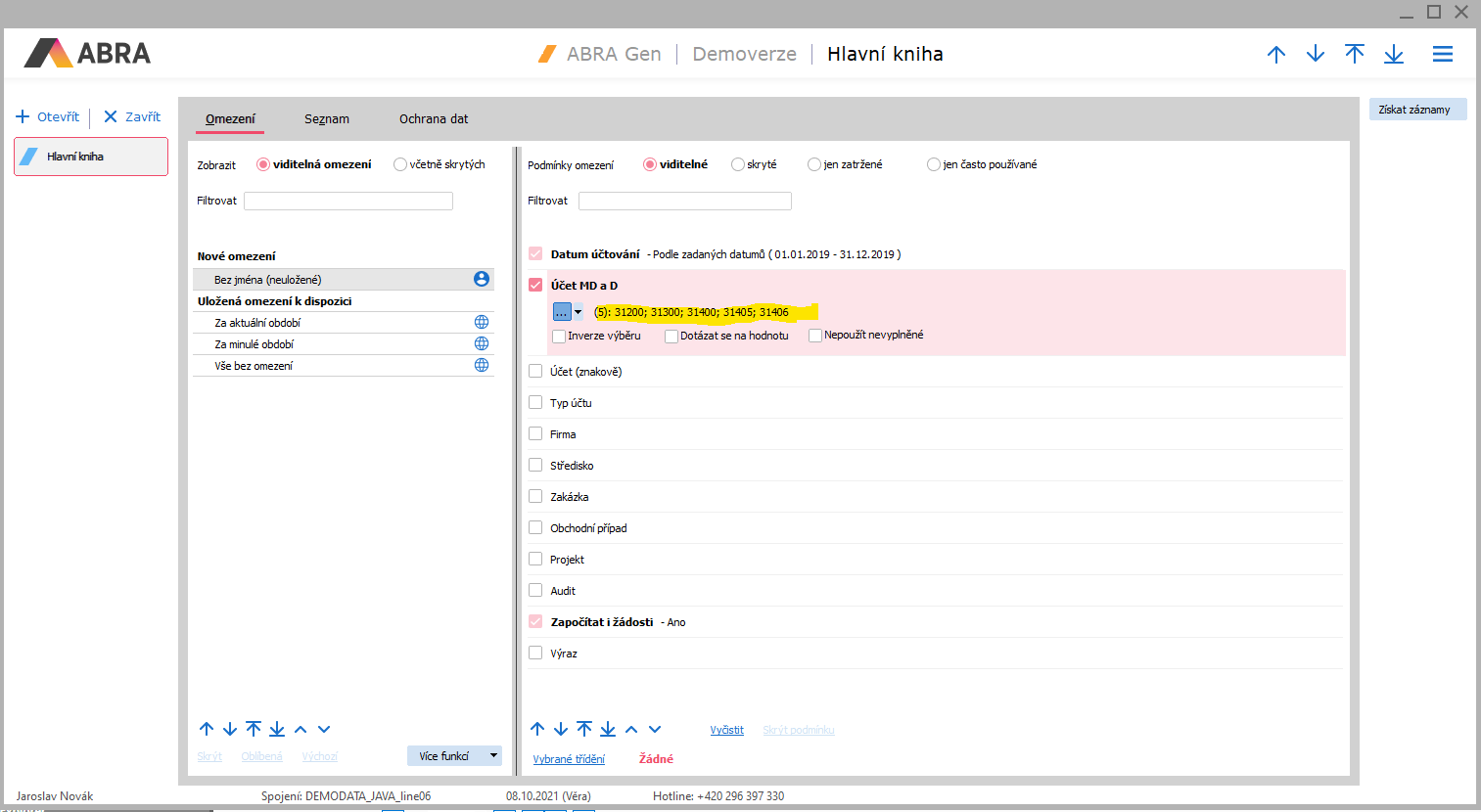Switch to the Seznam tab
This screenshot has width=1481, height=812.
point(326,118)
